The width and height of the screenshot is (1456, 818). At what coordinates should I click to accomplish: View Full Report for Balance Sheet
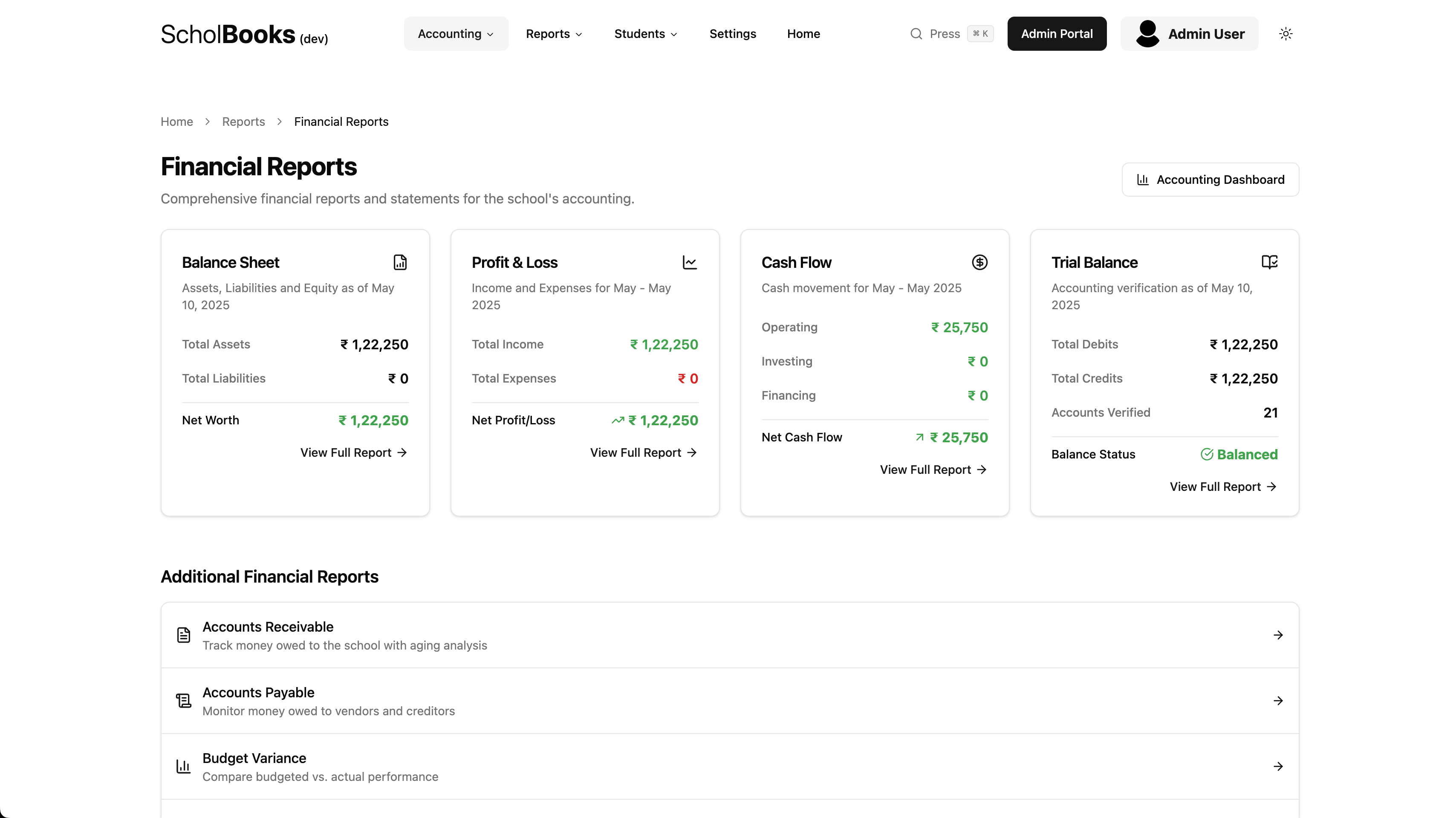pos(353,453)
